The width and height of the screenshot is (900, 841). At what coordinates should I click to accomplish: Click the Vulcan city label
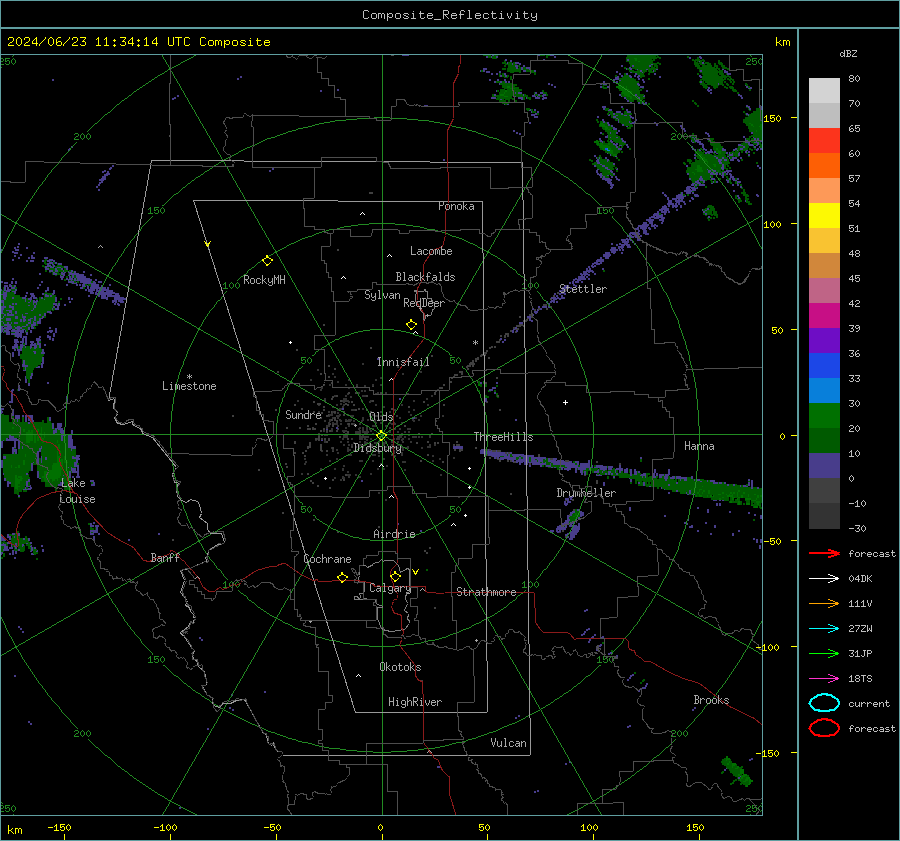point(508,743)
